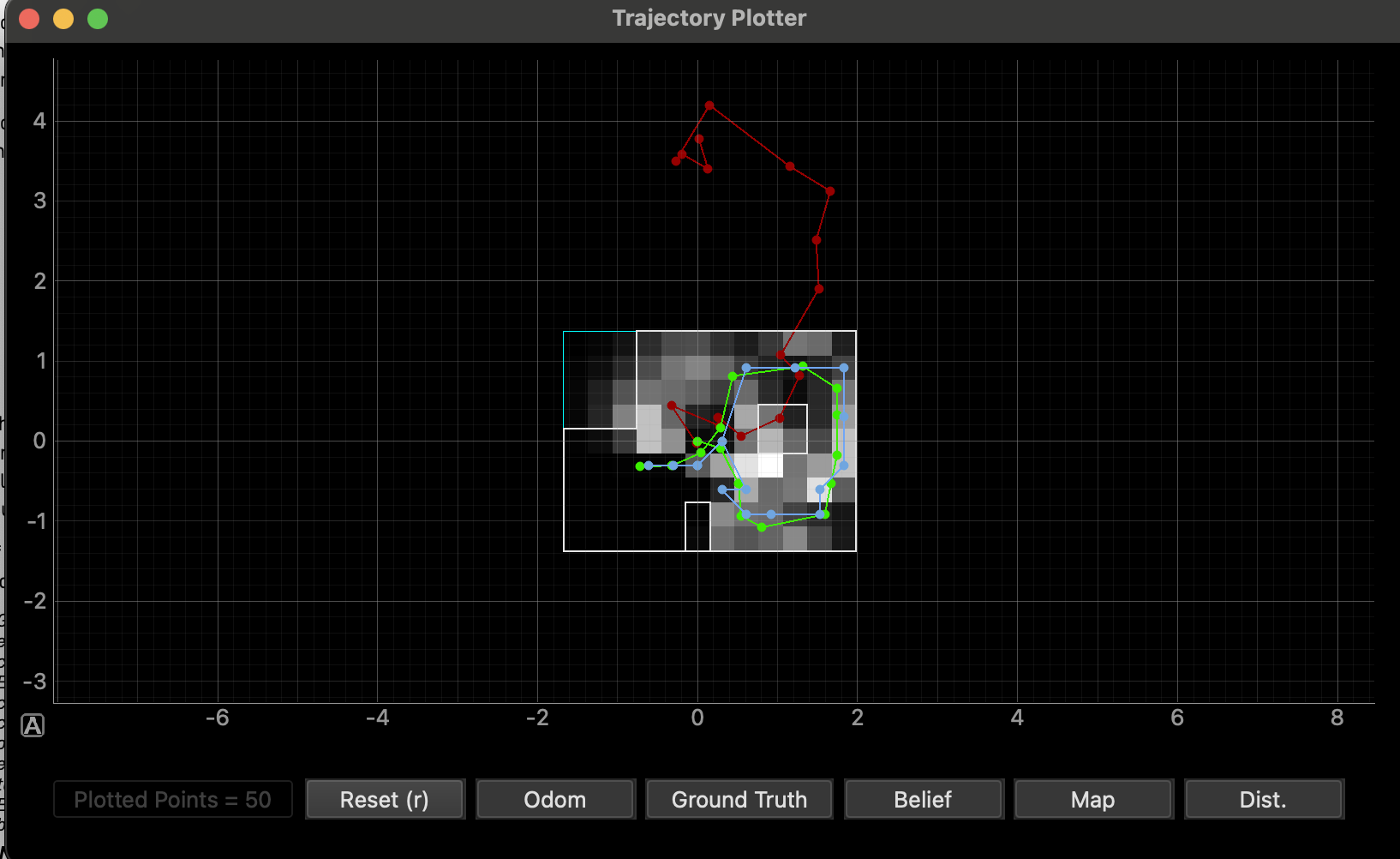
Task: Click the top-right blue belief point
Action: [x=844, y=368]
